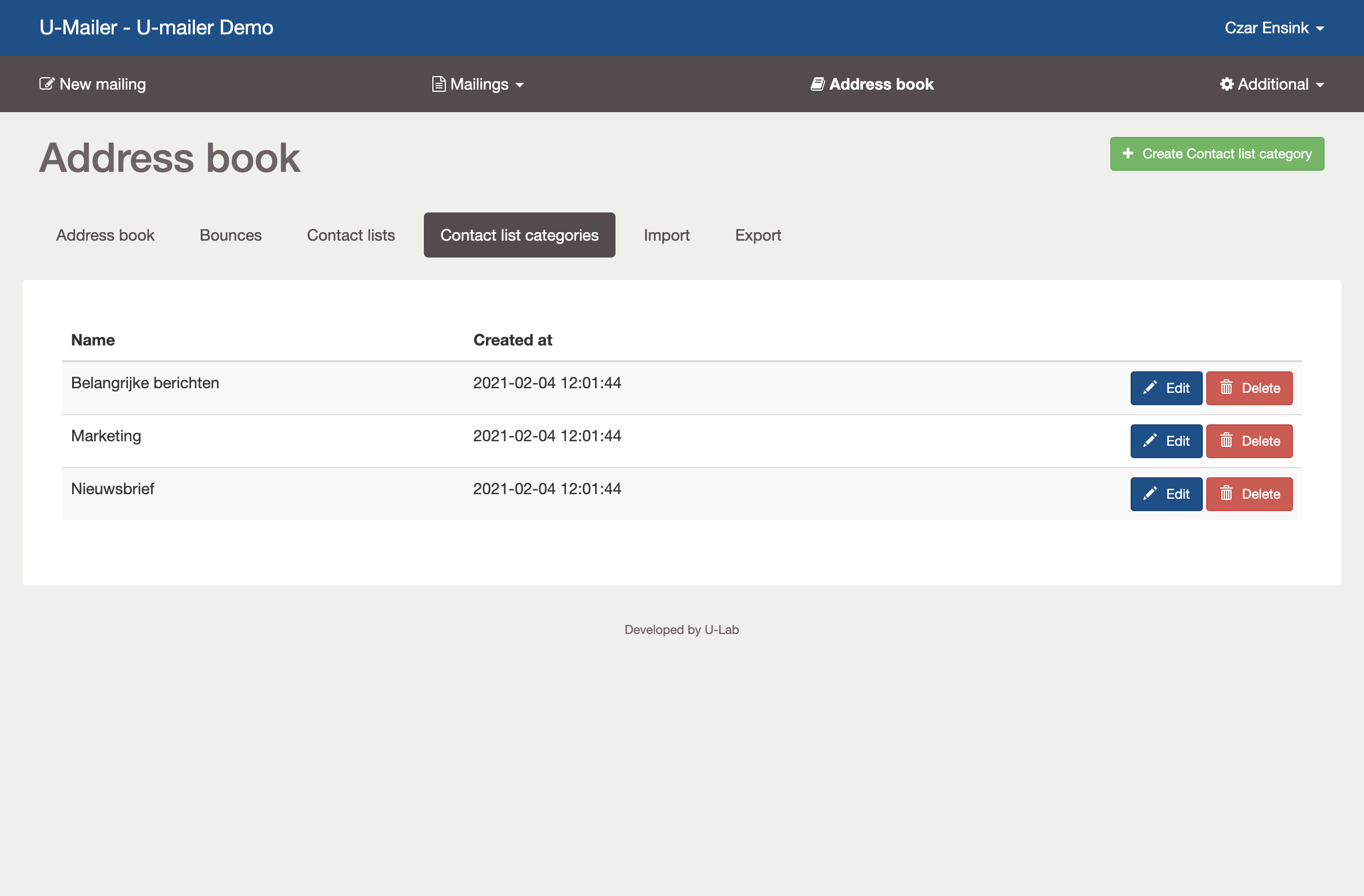Click the U-Mailer - U-mailer Demo brand link
This screenshot has width=1364, height=896.
157,28
